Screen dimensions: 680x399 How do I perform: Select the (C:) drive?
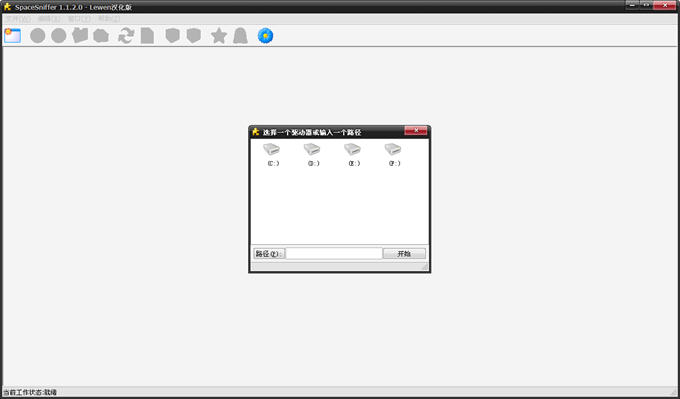coord(272,154)
